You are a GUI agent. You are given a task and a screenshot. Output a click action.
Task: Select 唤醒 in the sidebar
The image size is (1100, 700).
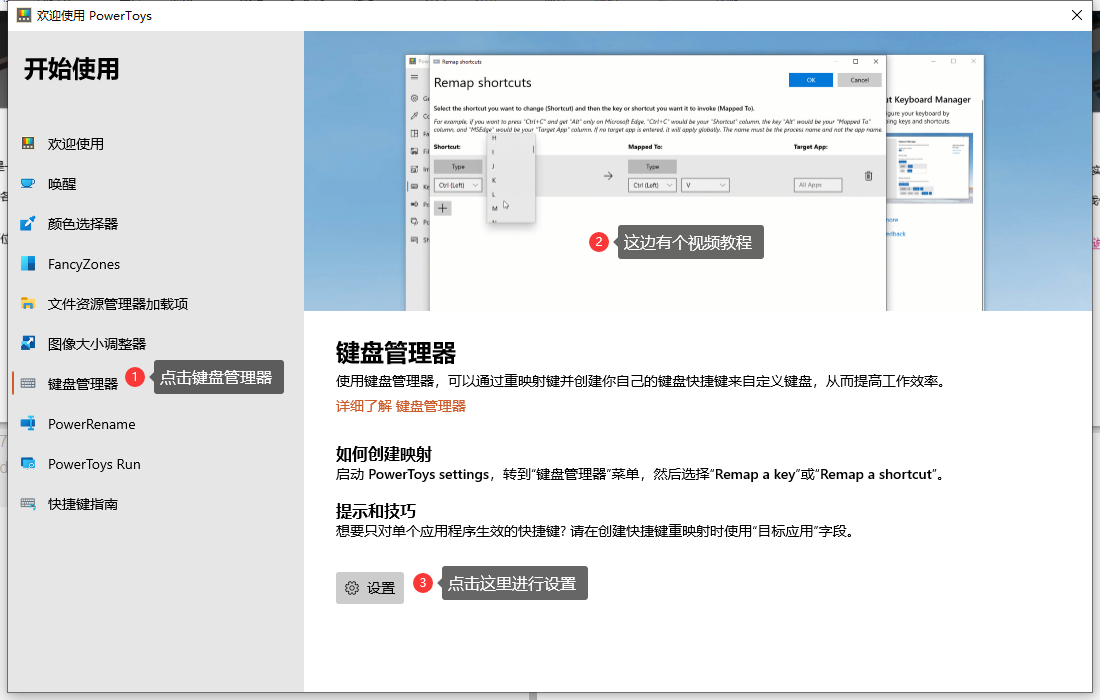62,184
